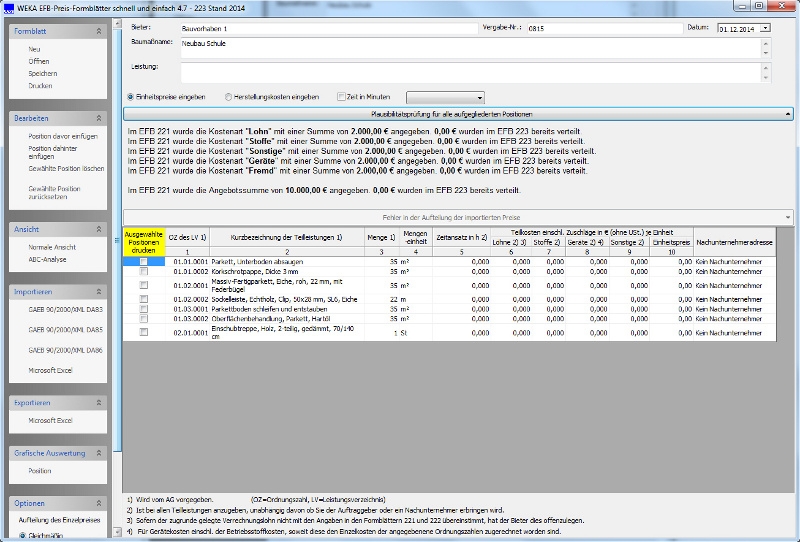
Task: Click the Zeitansatz in h column header
Action: 462,237
